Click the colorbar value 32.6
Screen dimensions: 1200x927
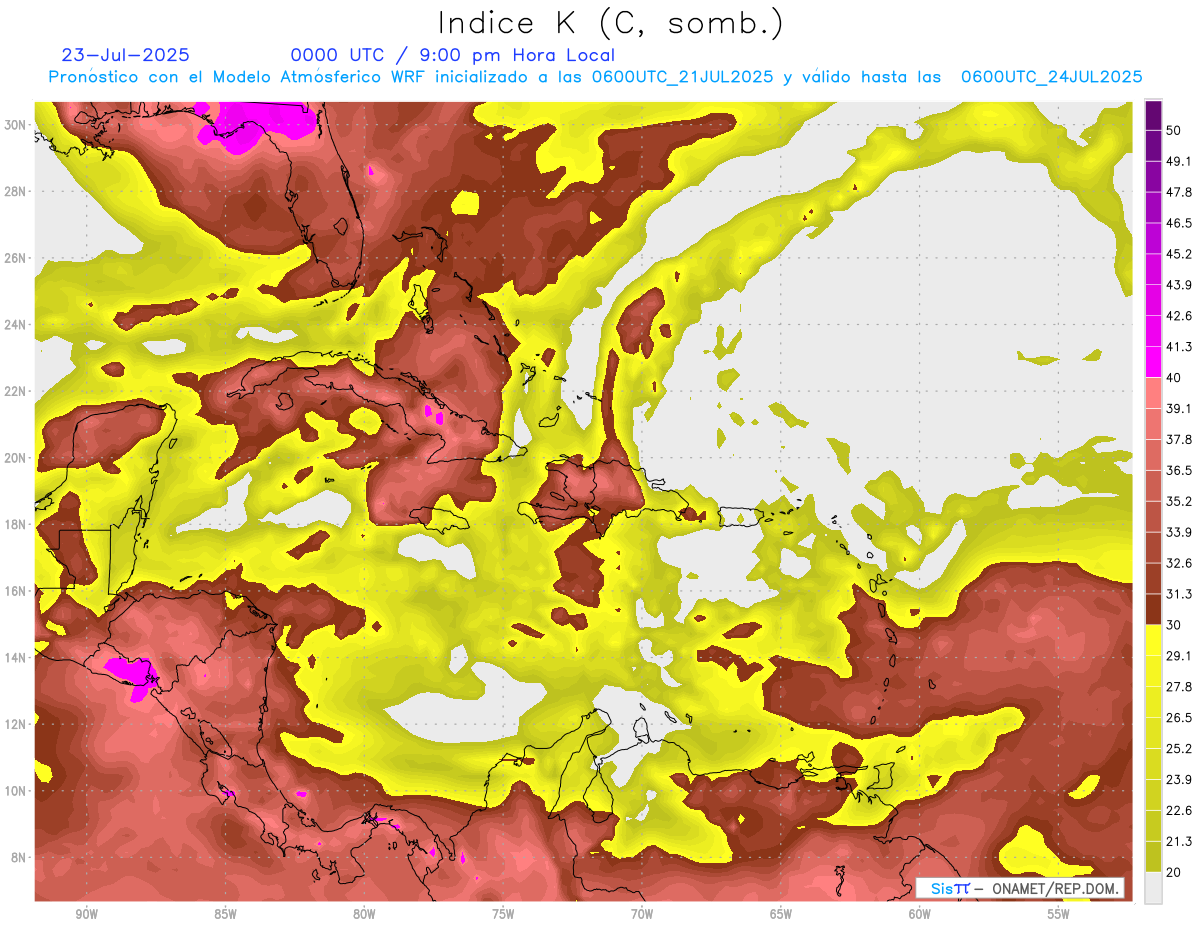point(1179,564)
